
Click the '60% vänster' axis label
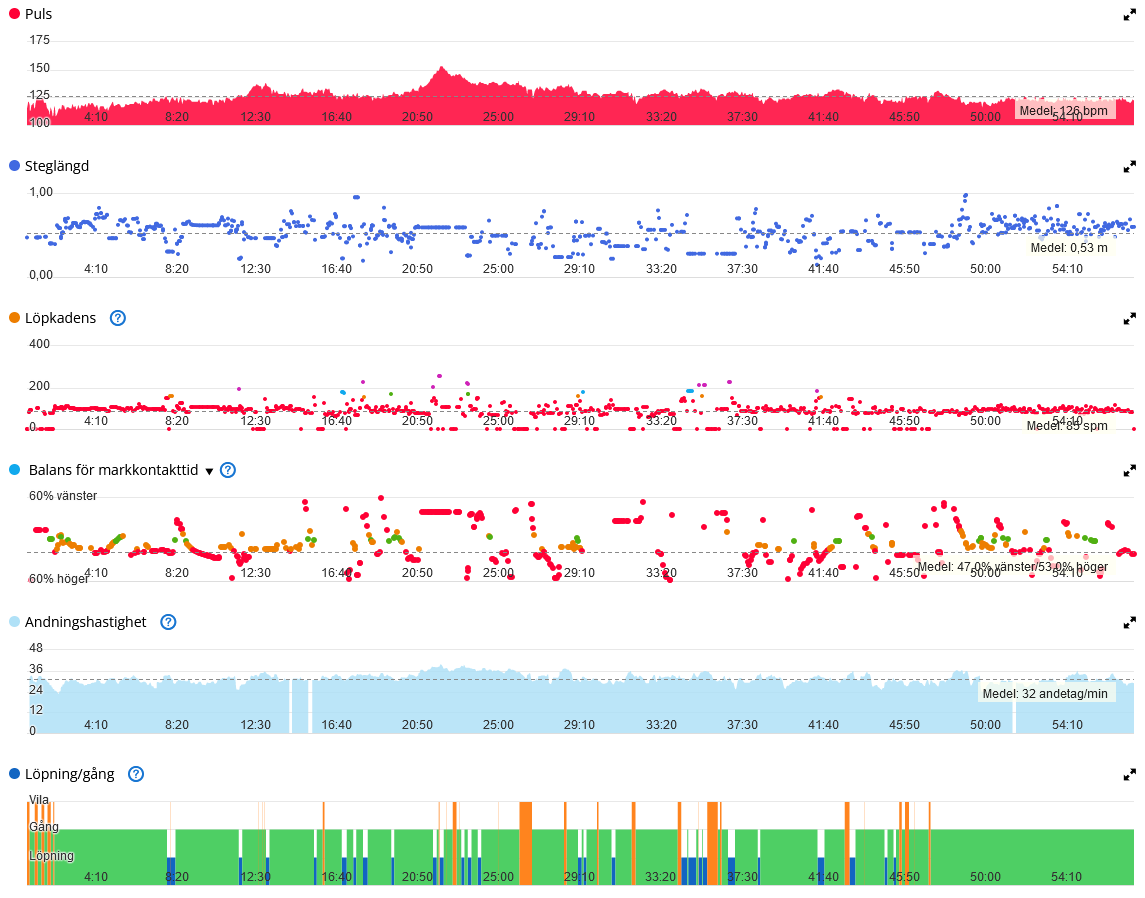[63, 496]
